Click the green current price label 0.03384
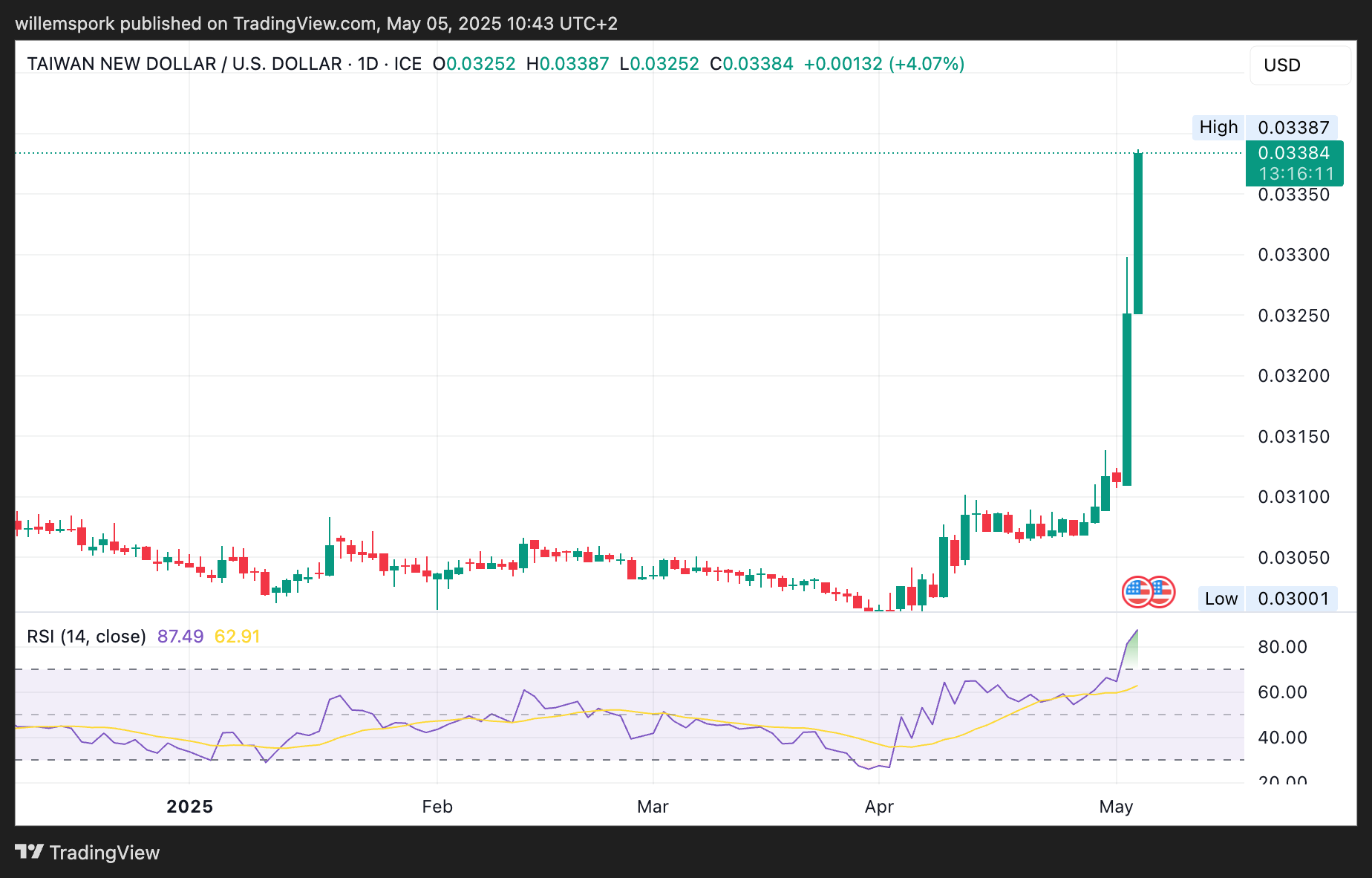This screenshot has height=878, width=1372. click(x=1293, y=154)
